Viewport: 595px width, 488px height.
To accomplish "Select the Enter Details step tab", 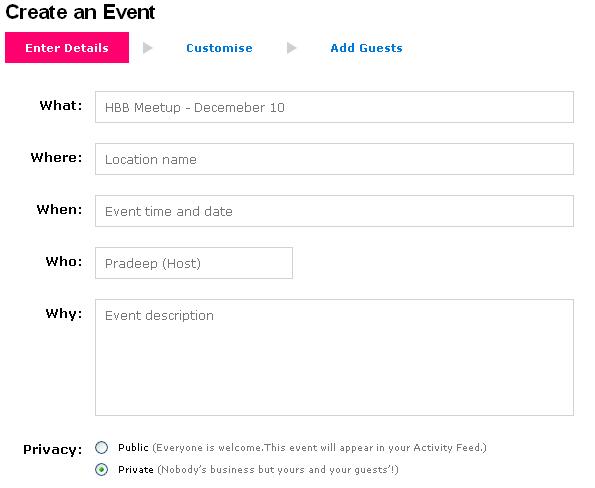I will click(x=67, y=47).
